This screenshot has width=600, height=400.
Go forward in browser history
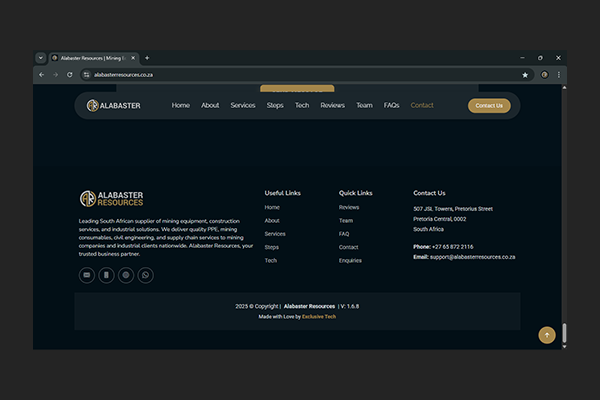pyautogui.click(x=55, y=75)
